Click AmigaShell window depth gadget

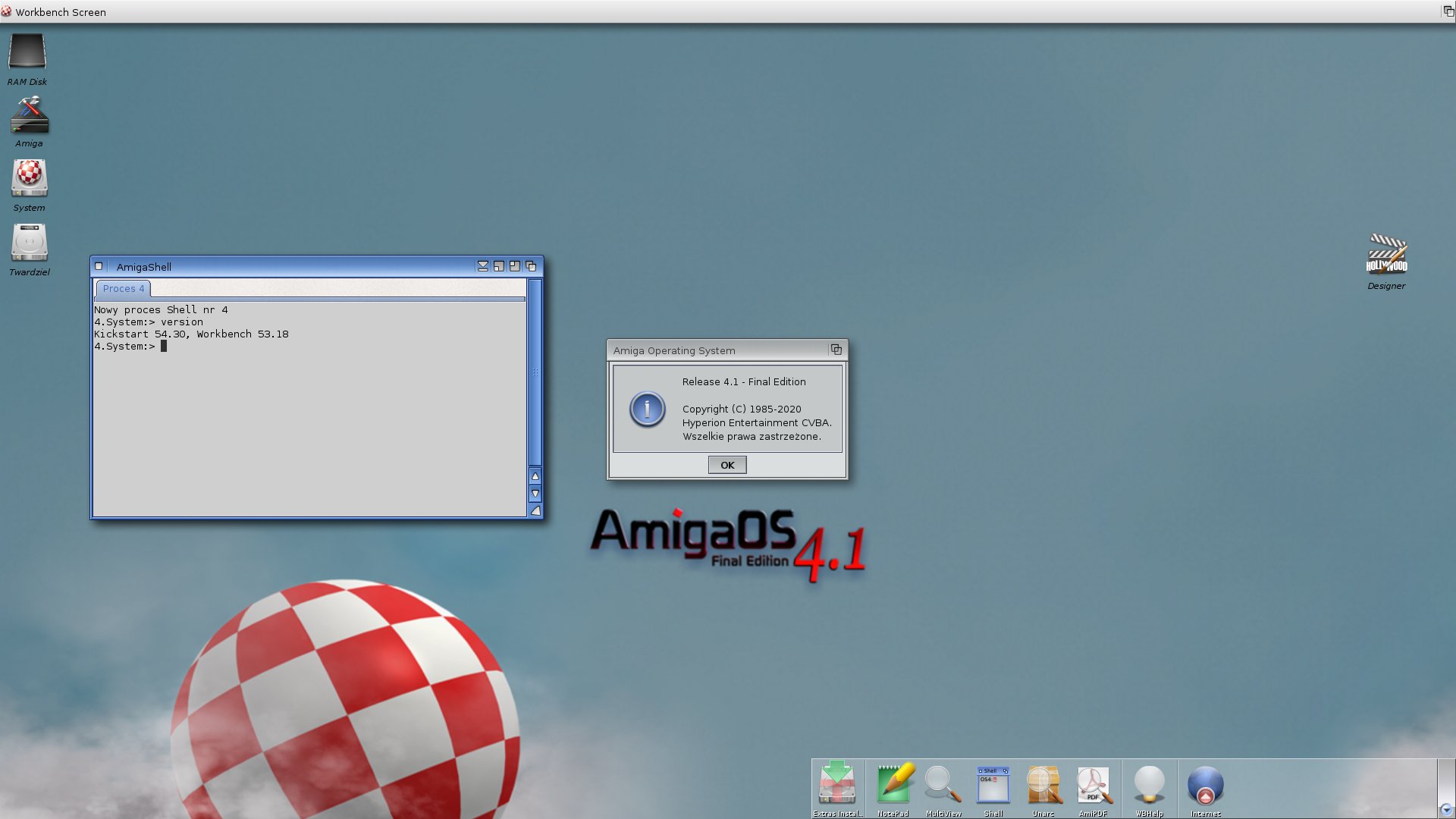(x=531, y=266)
